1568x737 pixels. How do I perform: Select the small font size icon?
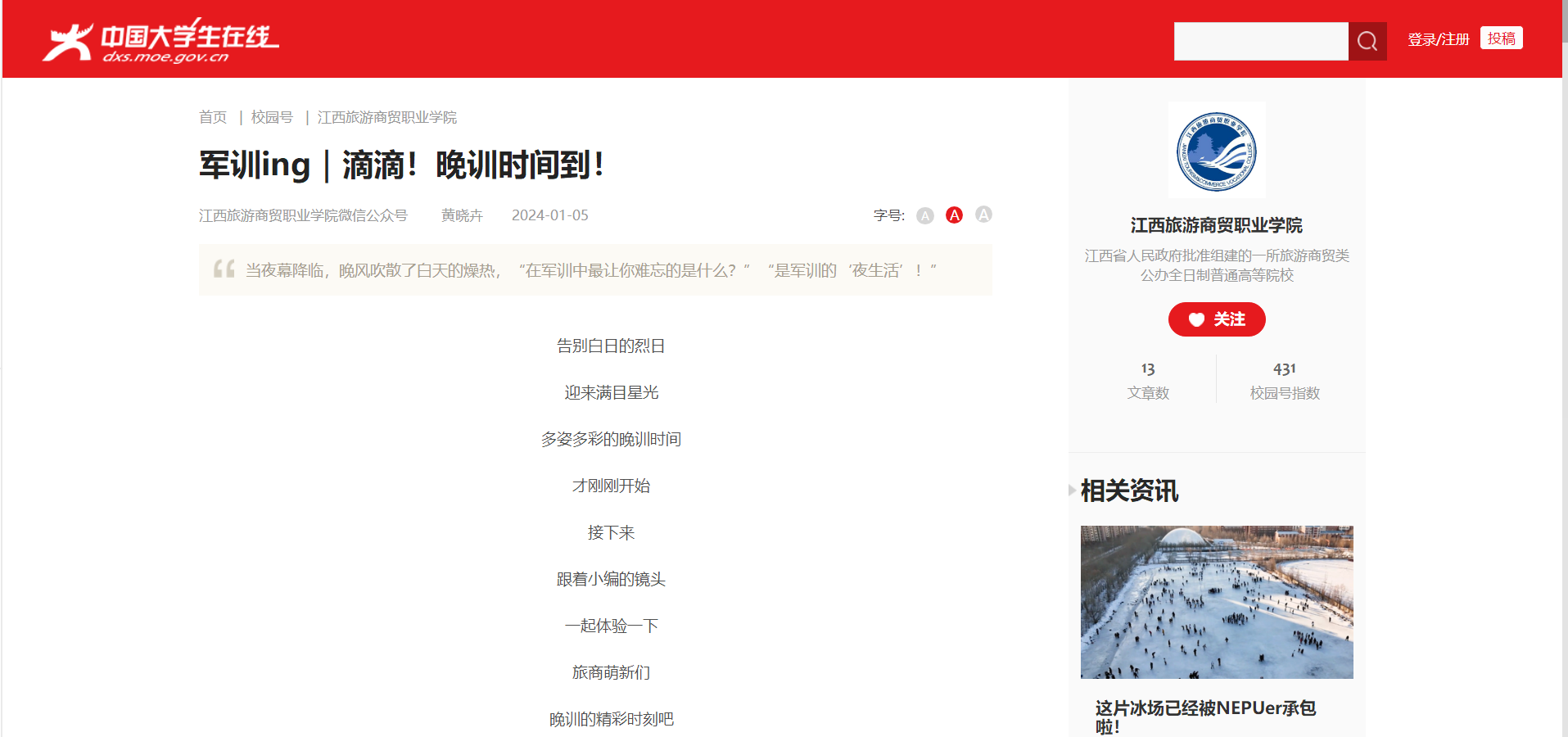pyautogui.click(x=924, y=215)
